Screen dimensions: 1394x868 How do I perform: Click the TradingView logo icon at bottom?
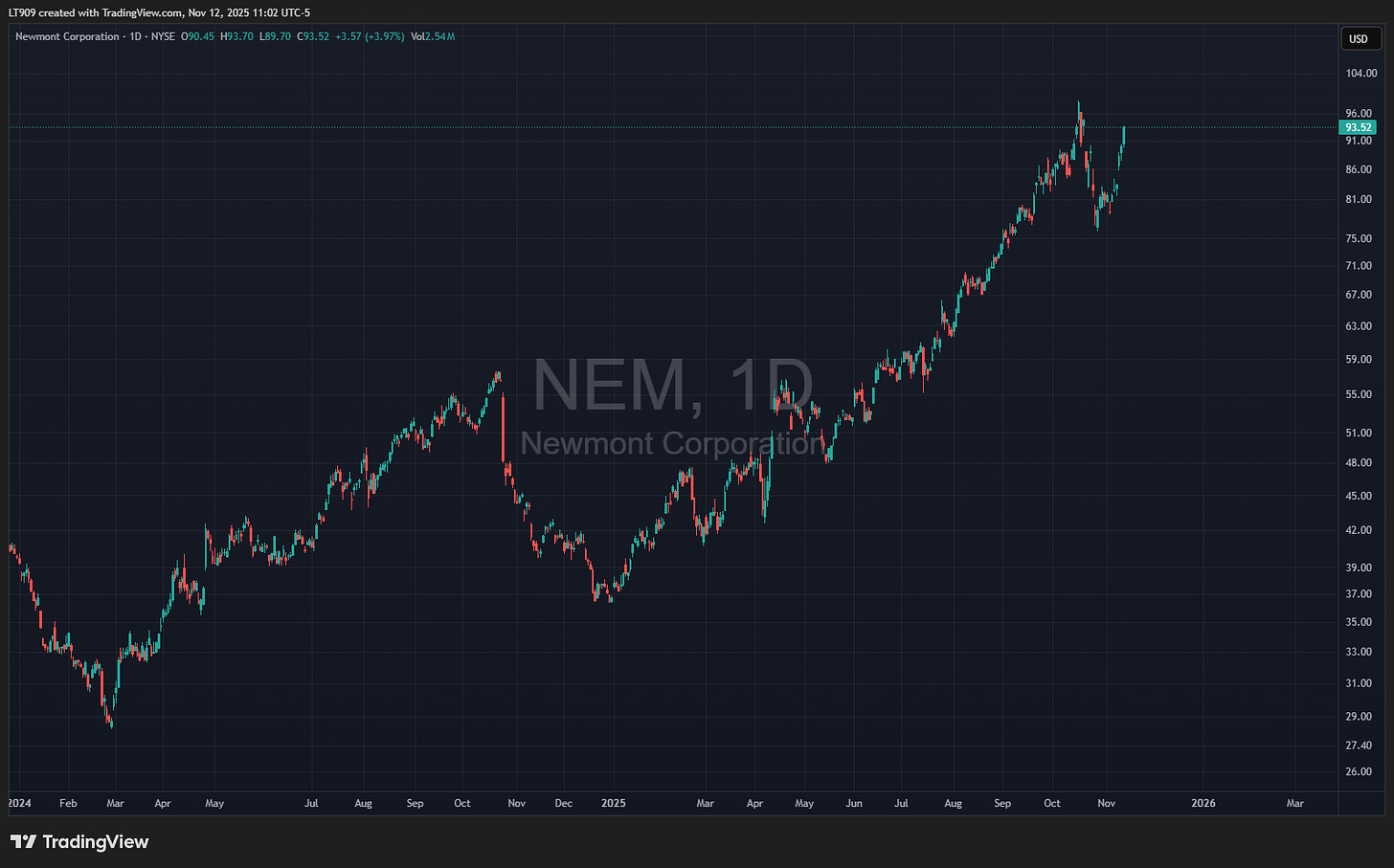coord(23,842)
